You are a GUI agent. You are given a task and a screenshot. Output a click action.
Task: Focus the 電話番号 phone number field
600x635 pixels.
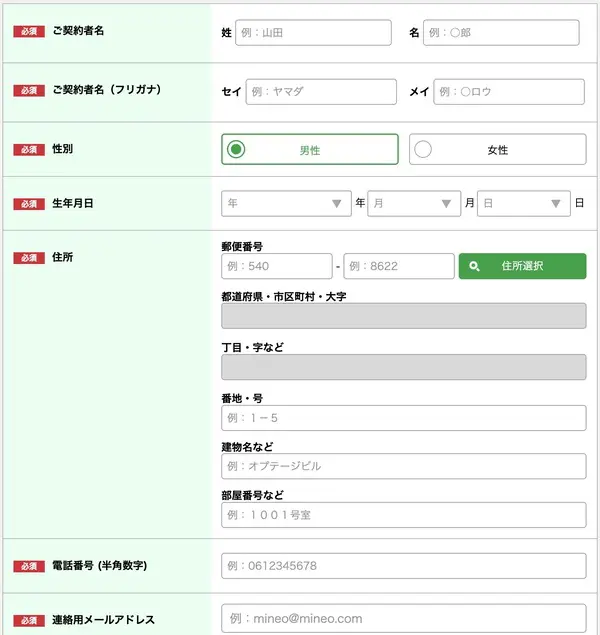pos(403,566)
